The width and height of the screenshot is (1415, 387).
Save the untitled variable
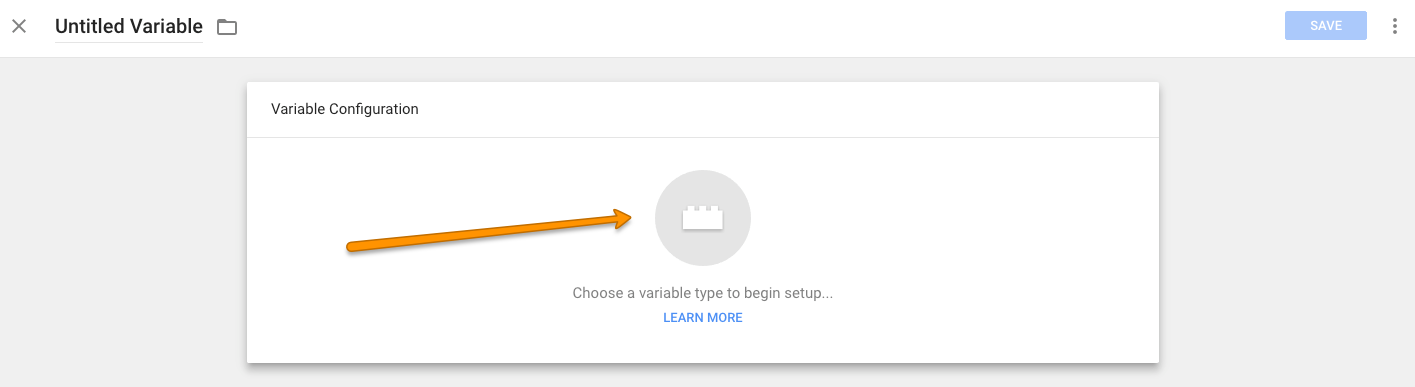[1326, 26]
